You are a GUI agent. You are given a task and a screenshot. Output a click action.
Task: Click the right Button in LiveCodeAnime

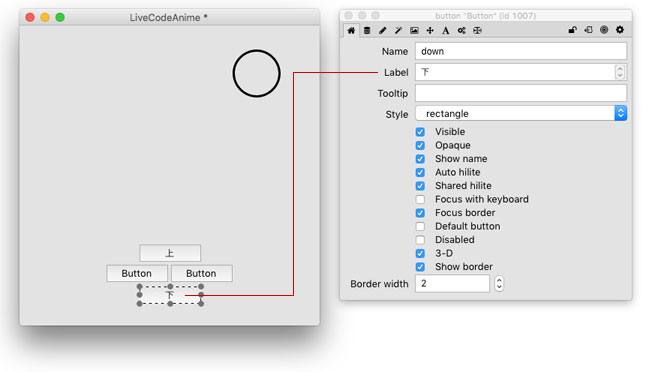click(201, 273)
